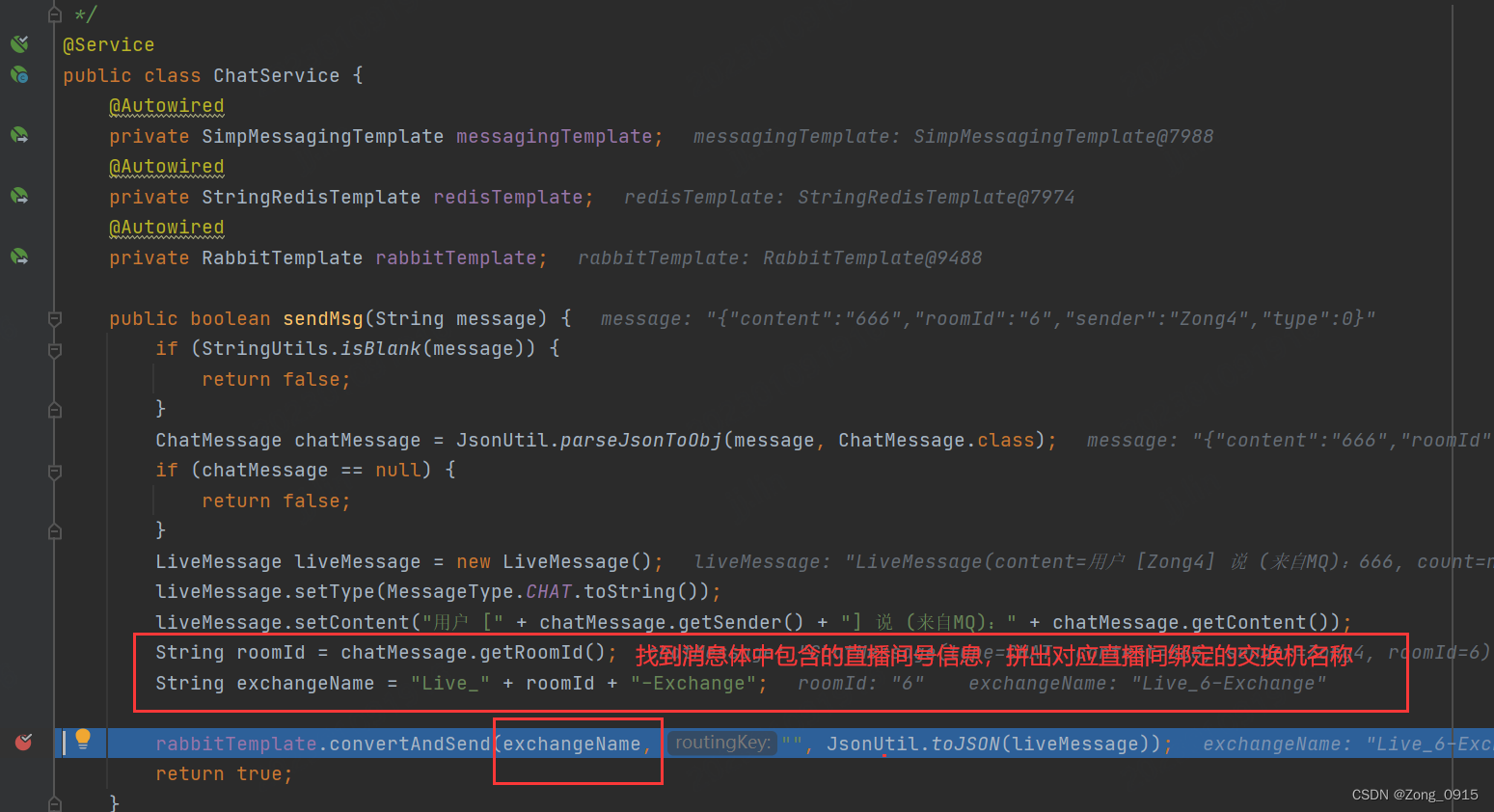Viewport: 1494px width, 812px height.
Task: Click inline debug value exchangeName "Live_6-Exchange"
Action: 1147,683
